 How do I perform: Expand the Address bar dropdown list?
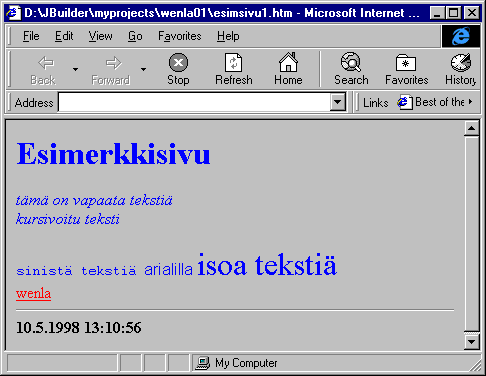(338, 102)
